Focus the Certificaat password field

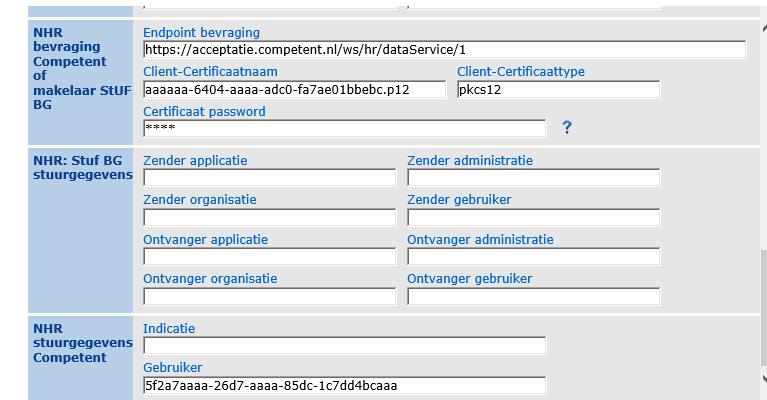tap(345, 129)
